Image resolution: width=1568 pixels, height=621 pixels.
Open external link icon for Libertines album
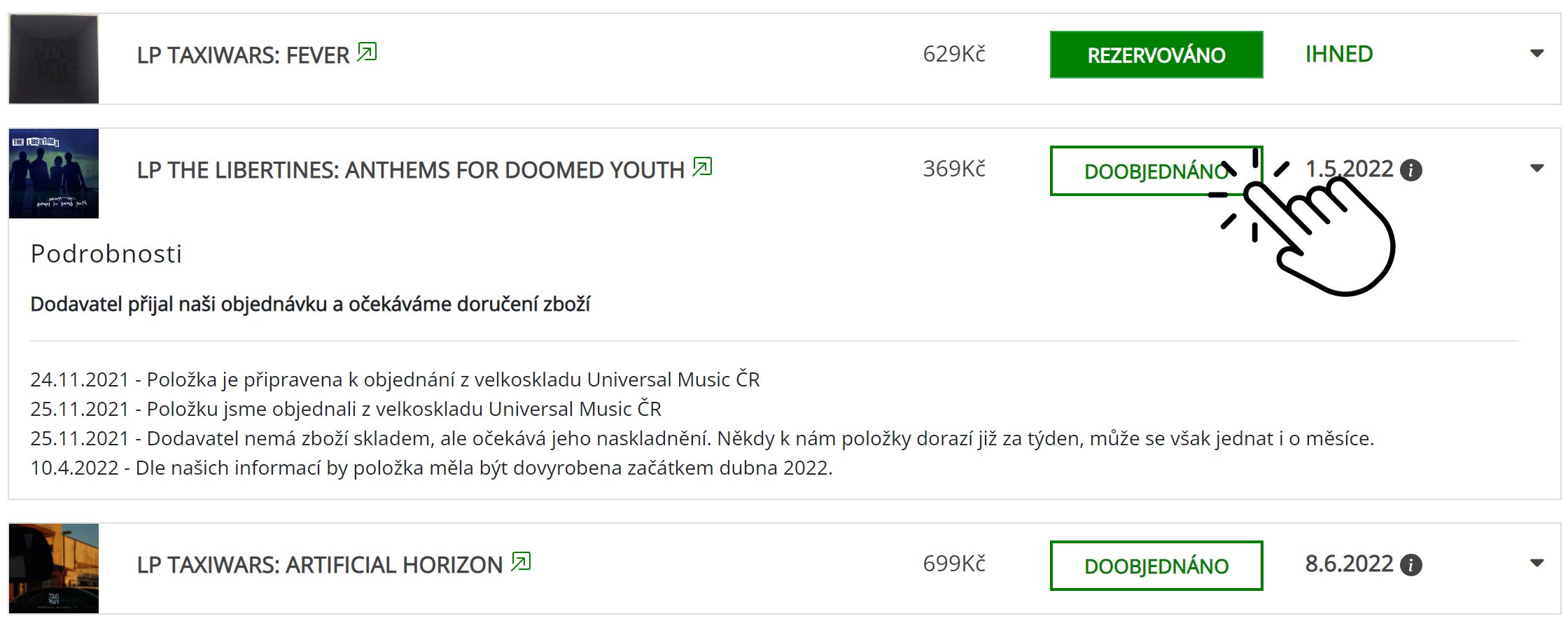pyautogui.click(x=702, y=167)
